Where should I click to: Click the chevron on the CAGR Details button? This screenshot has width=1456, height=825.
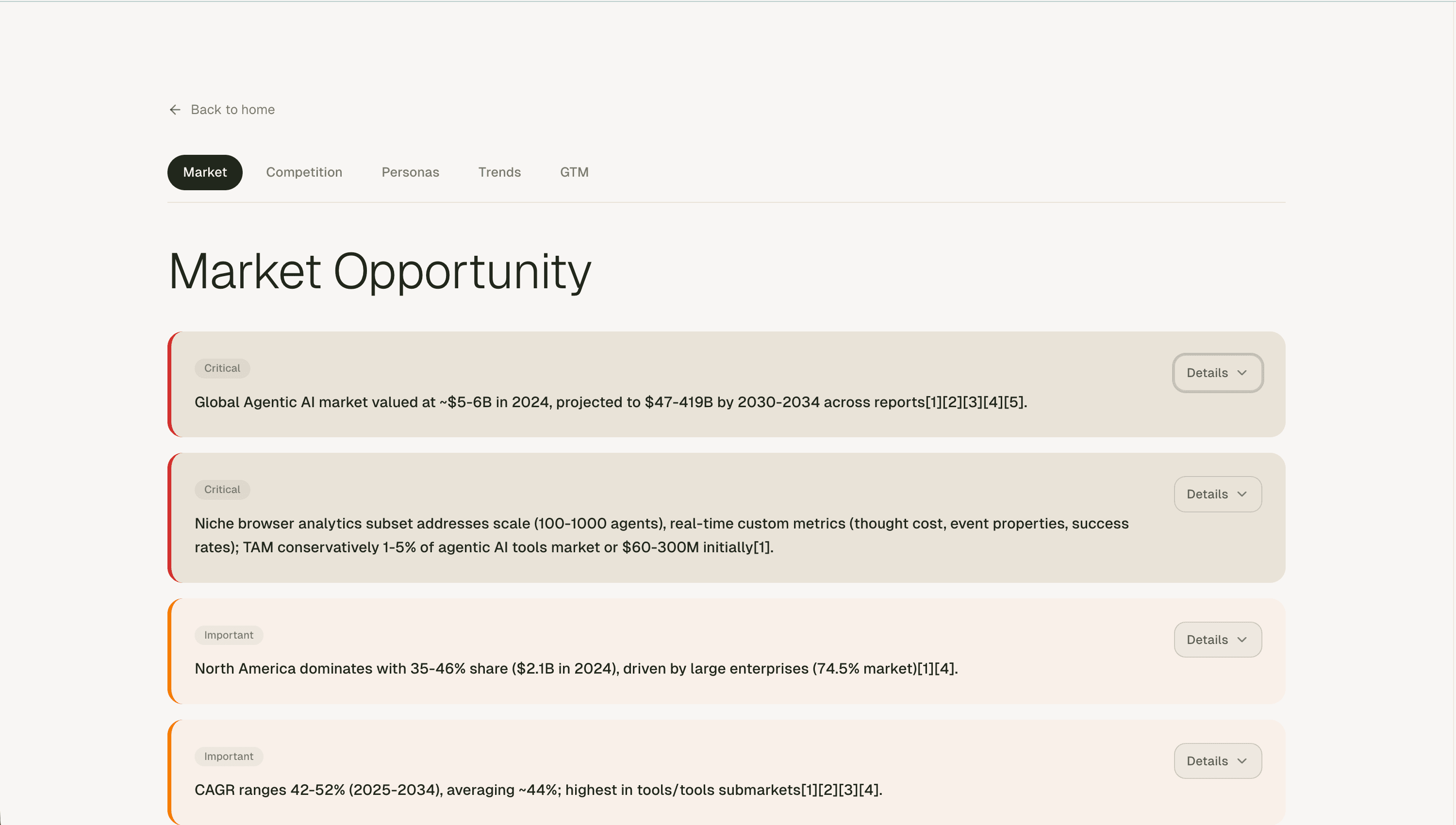[1243, 761]
